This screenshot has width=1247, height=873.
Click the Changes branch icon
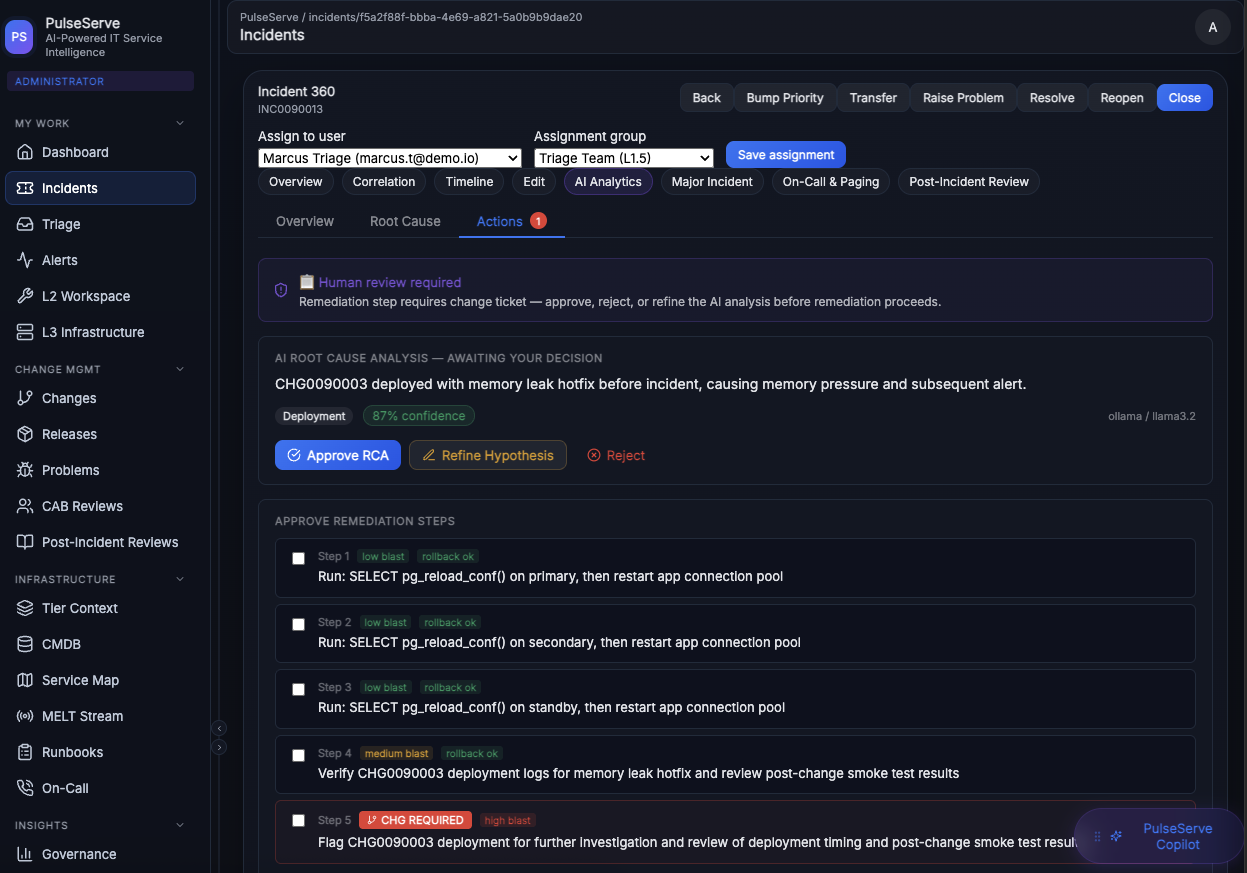tap(25, 398)
